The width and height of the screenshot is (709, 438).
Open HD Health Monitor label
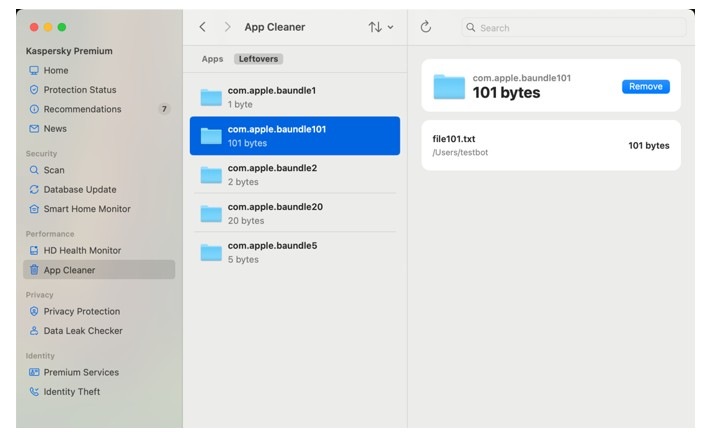click(x=82, y=250)
